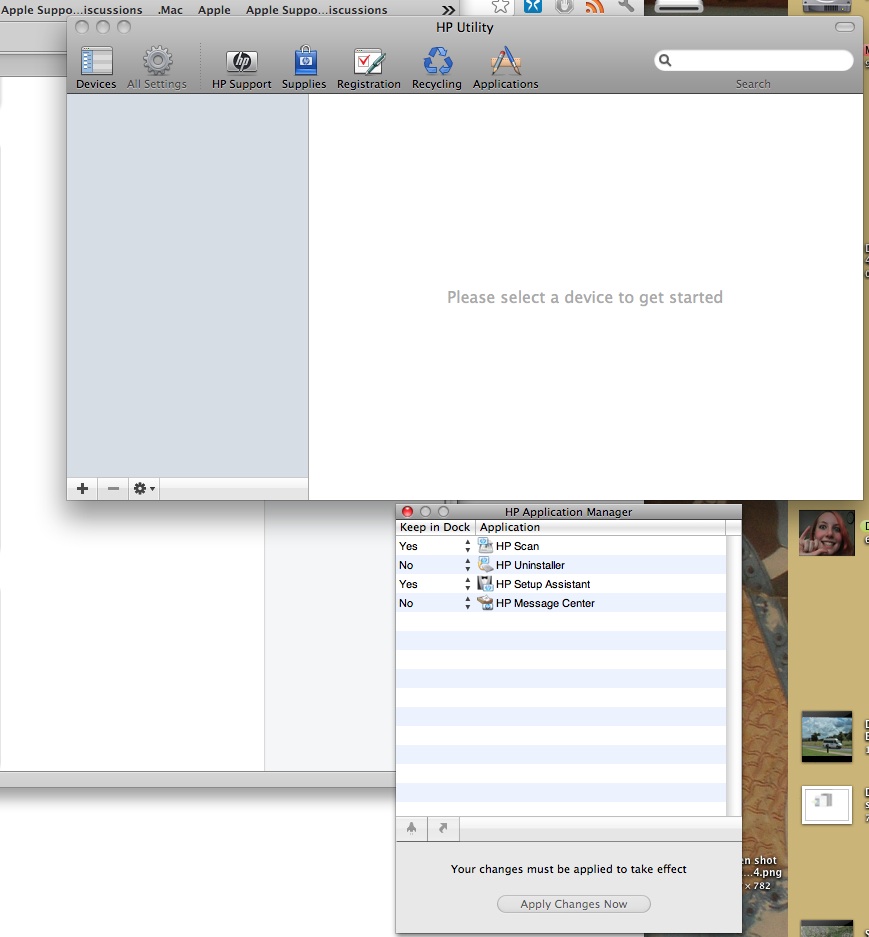Viewport: 869px width, 937px height.
Task: Change the Yes value for HP Scan
Action: [408, 546]
